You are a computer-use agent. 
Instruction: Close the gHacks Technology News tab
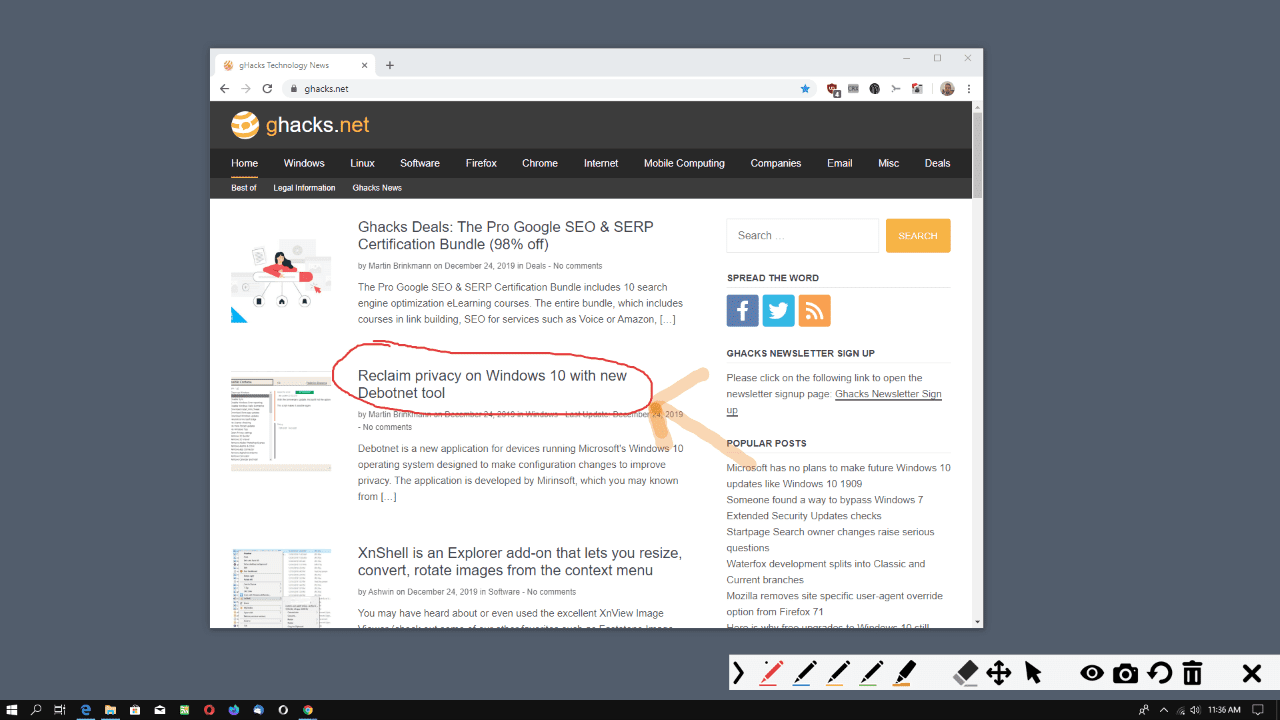[x=364, y=65]
